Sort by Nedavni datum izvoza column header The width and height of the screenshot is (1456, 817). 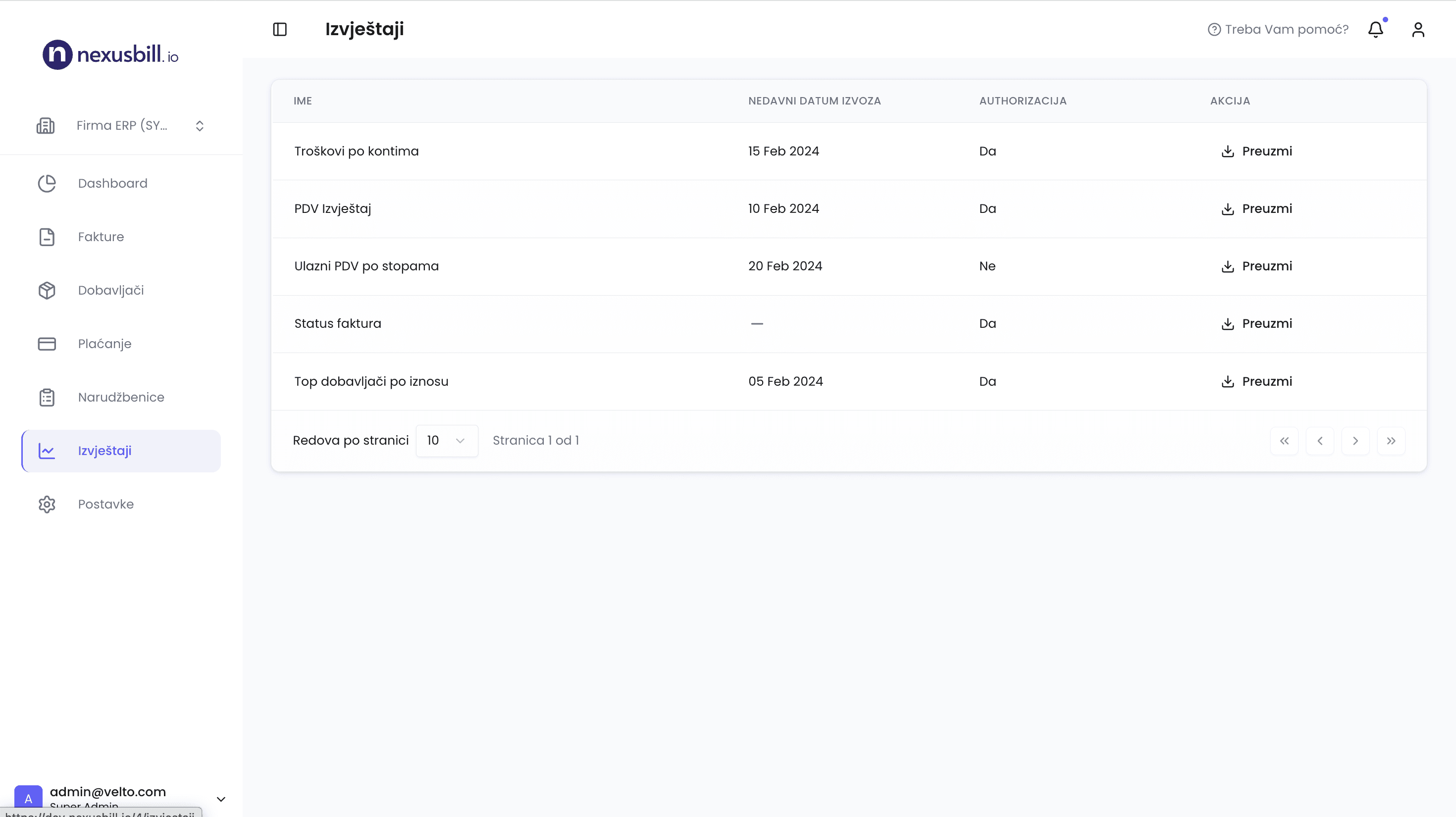point(814,101)
